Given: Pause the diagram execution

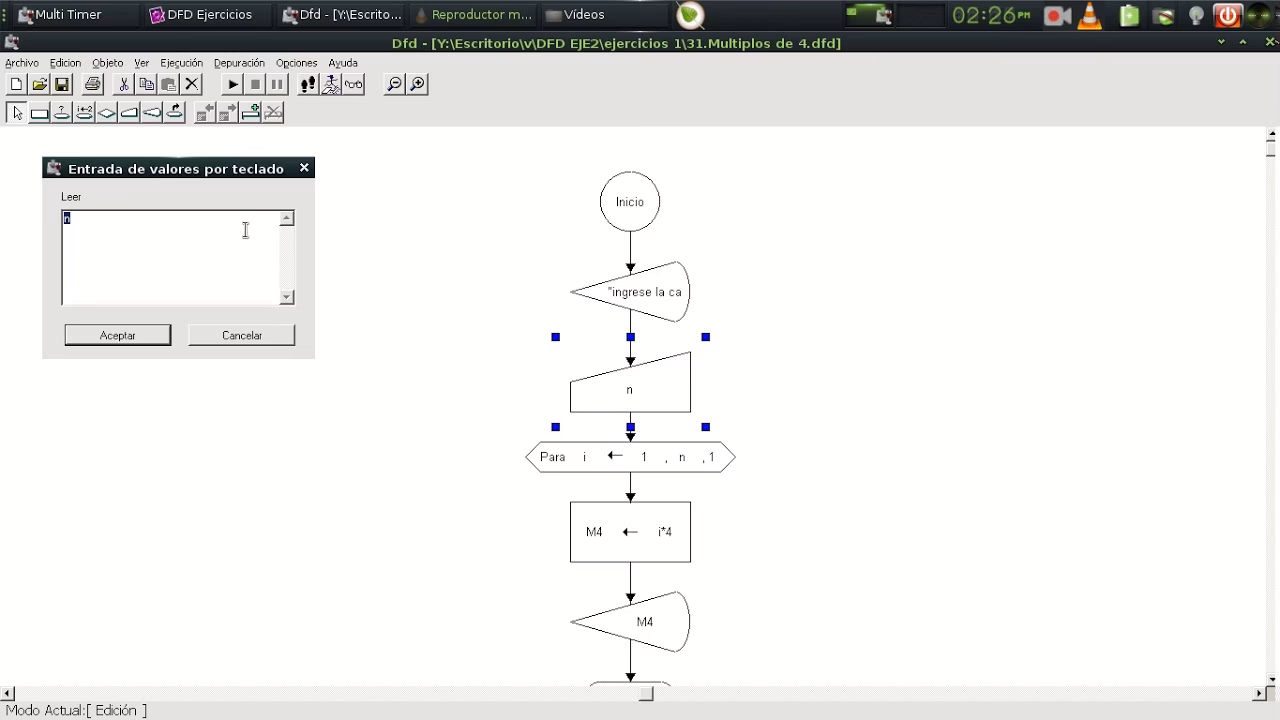Looking at the screenshot, I should (277, 85).
